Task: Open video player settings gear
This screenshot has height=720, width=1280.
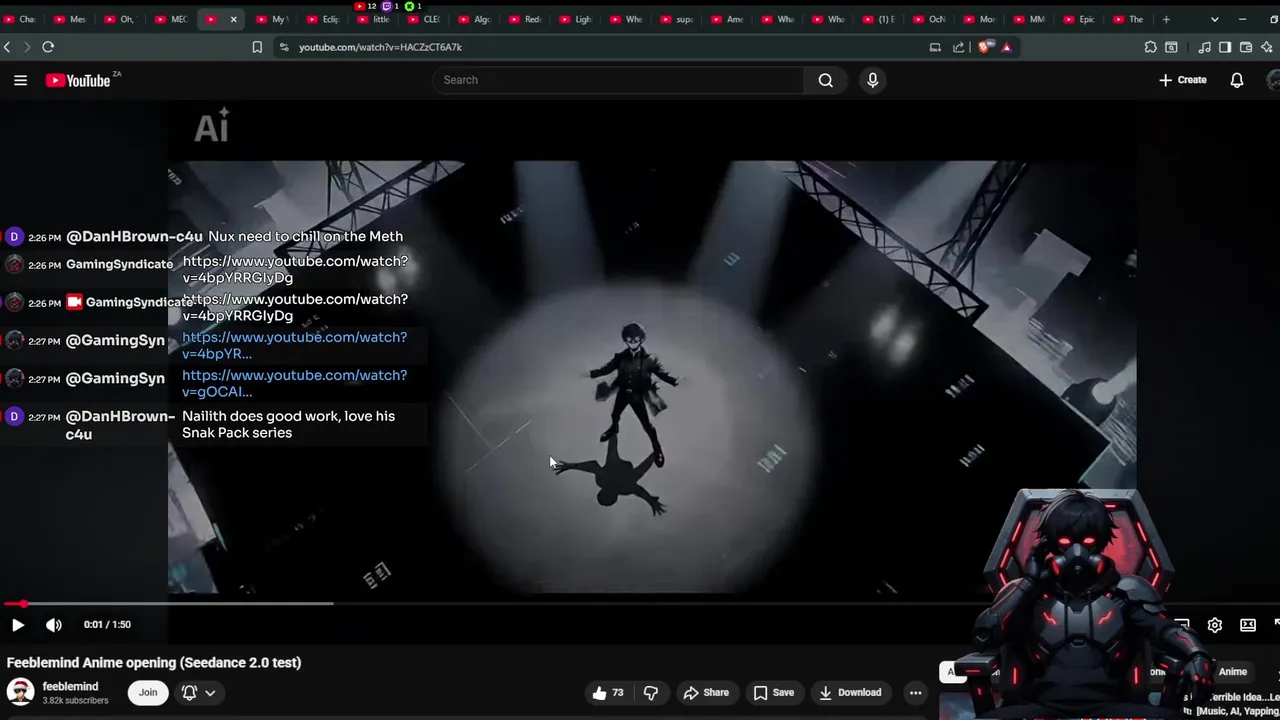Action: tap(1214, 625)
